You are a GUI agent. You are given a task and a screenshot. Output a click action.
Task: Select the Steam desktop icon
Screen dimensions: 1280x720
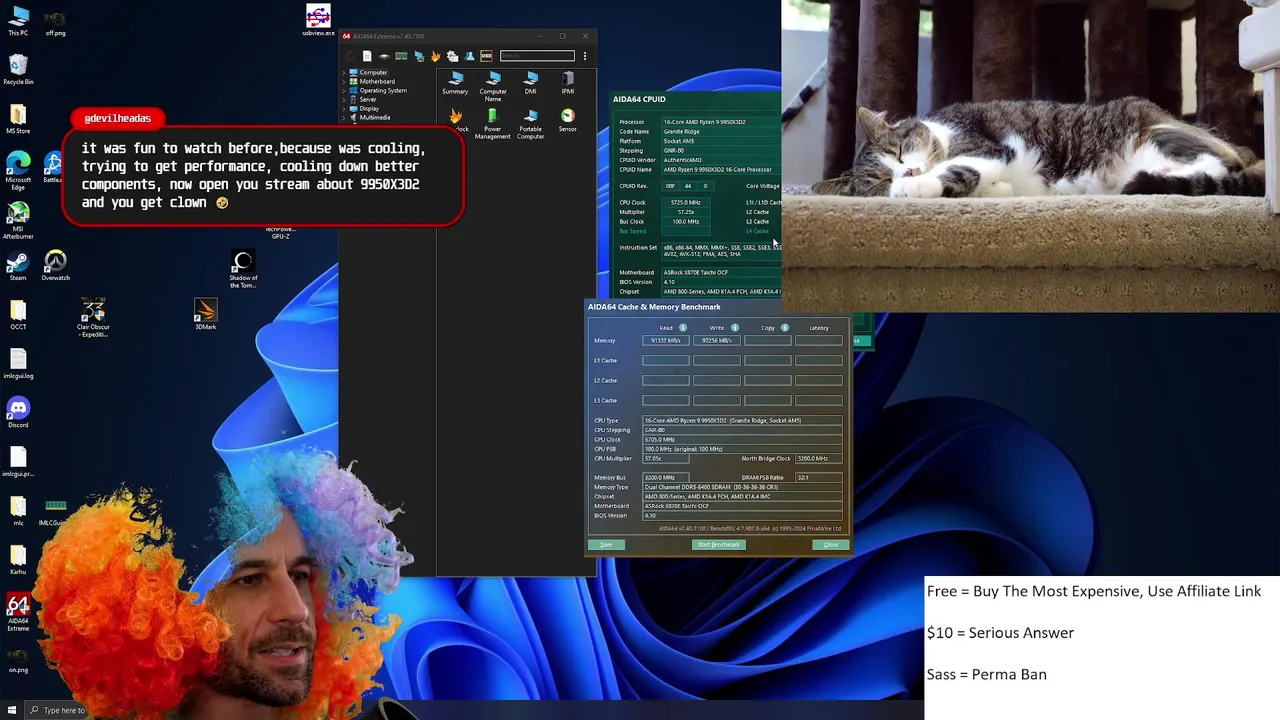click(x=18, y=266)
